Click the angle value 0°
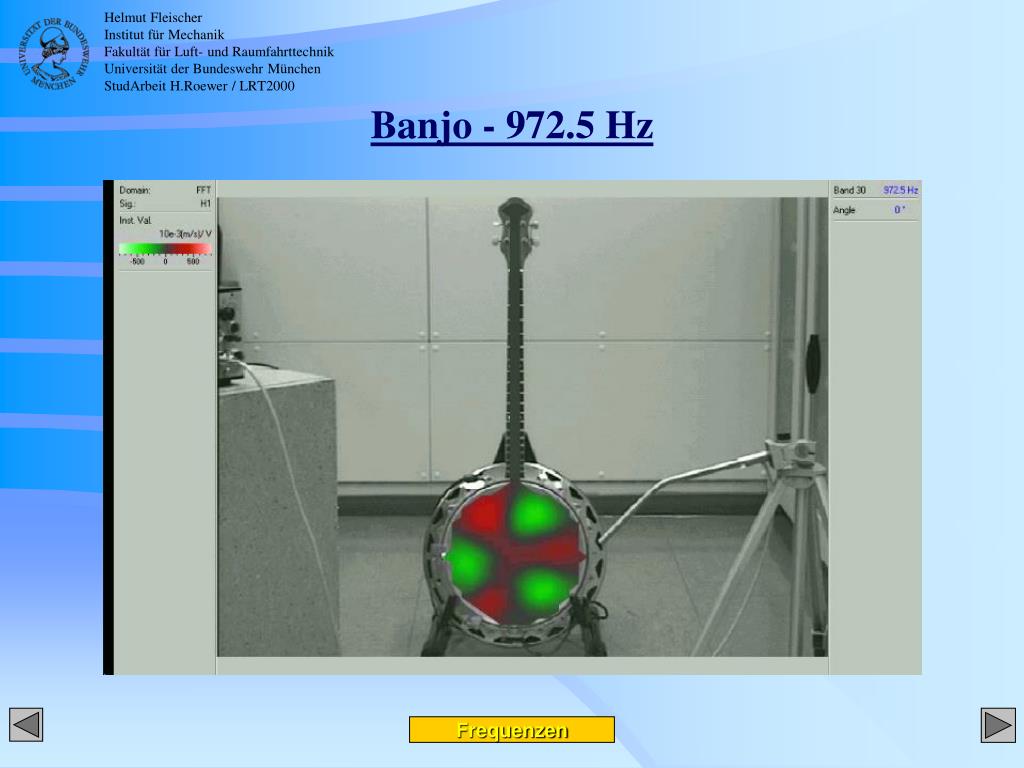Viewport: 1024px width, 768px height. point(899,210)
